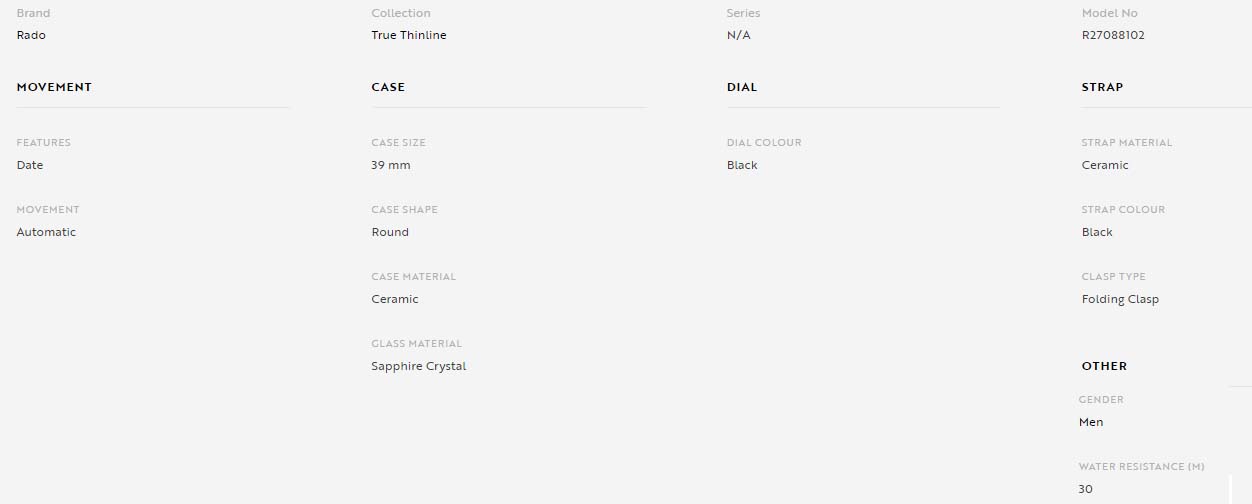The height and width of the screenshot is (504, 1252).
Task: Click the Rado brand value
Action: (x=31, y=35)
